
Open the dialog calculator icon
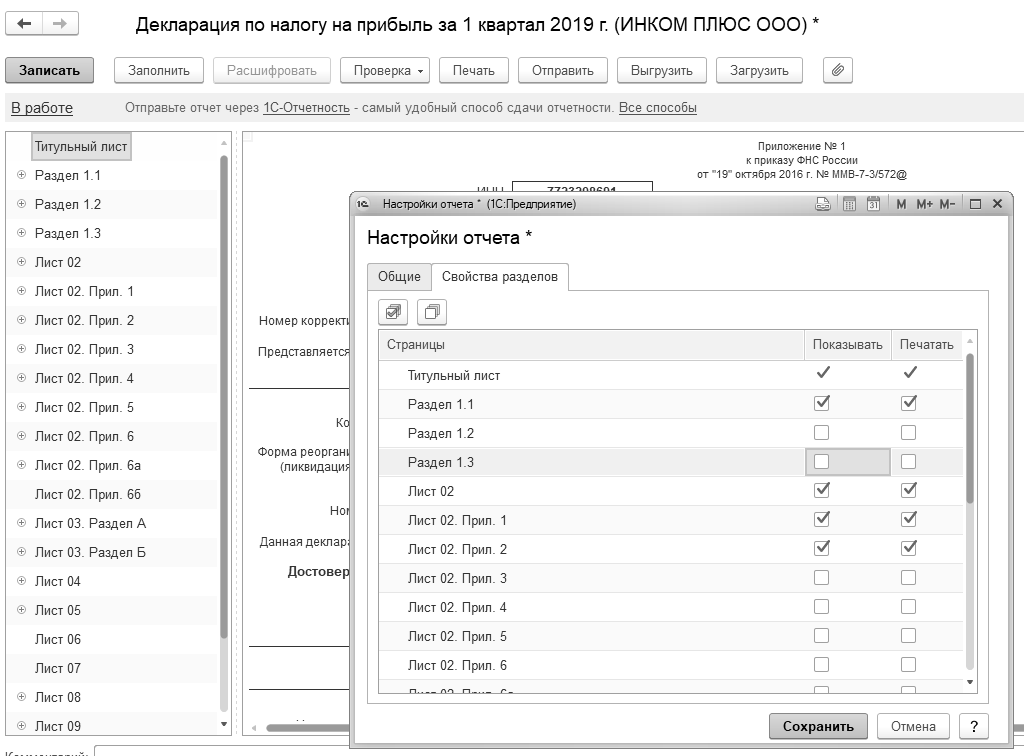coord(849,204)
